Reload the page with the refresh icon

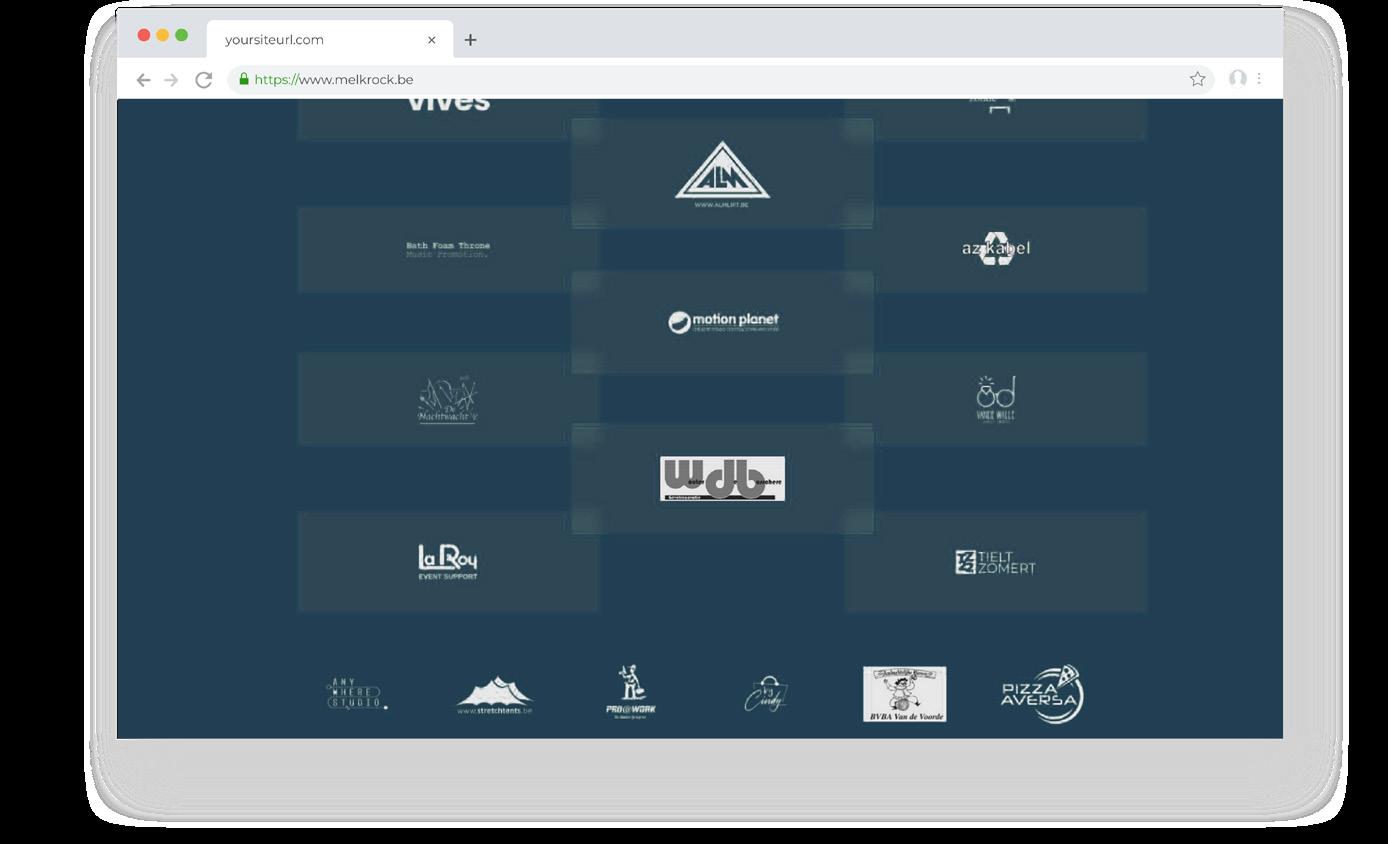point(203,80)
